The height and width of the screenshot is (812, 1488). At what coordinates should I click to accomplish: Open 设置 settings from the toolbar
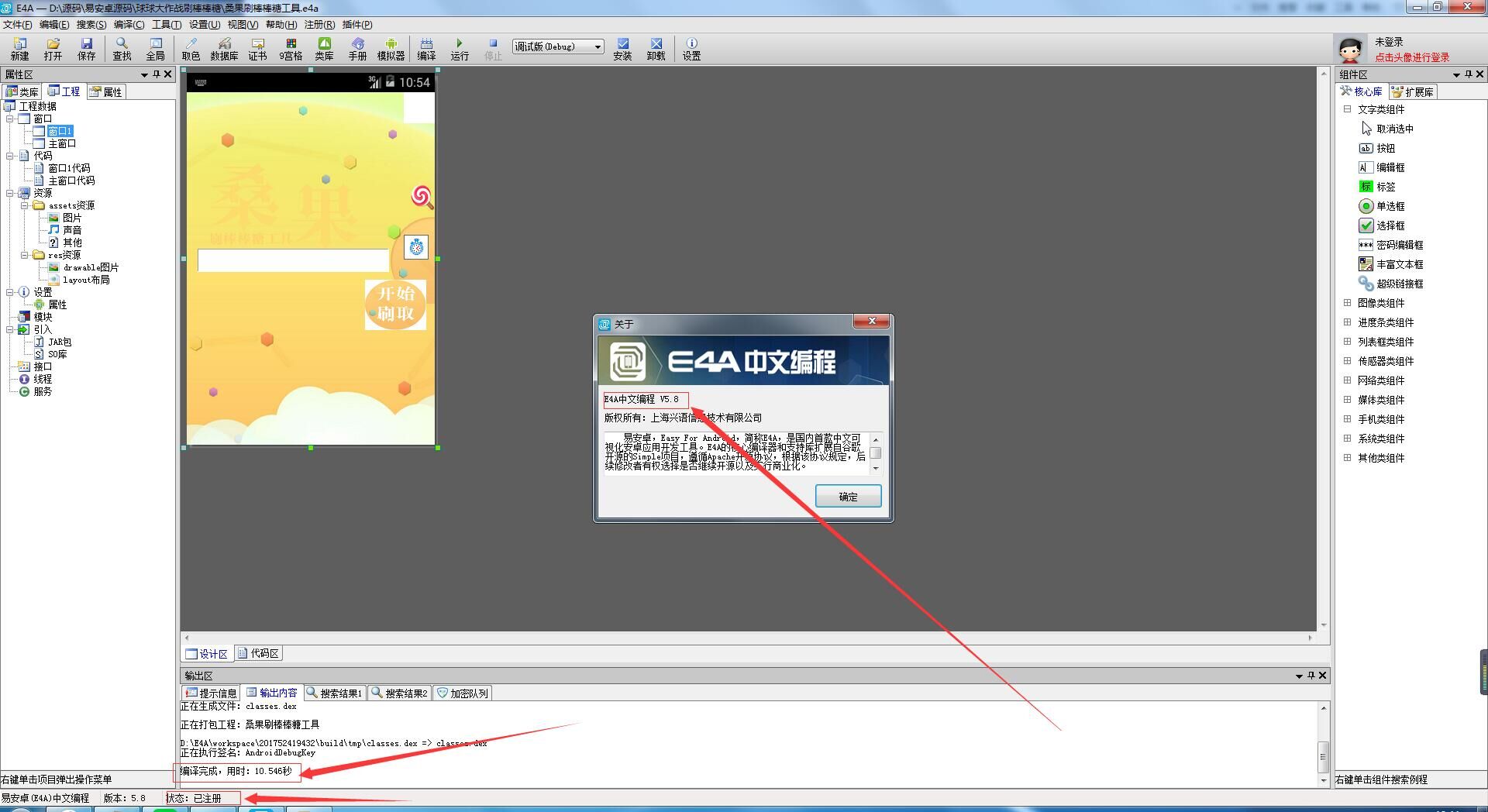[x=691, y=49]
